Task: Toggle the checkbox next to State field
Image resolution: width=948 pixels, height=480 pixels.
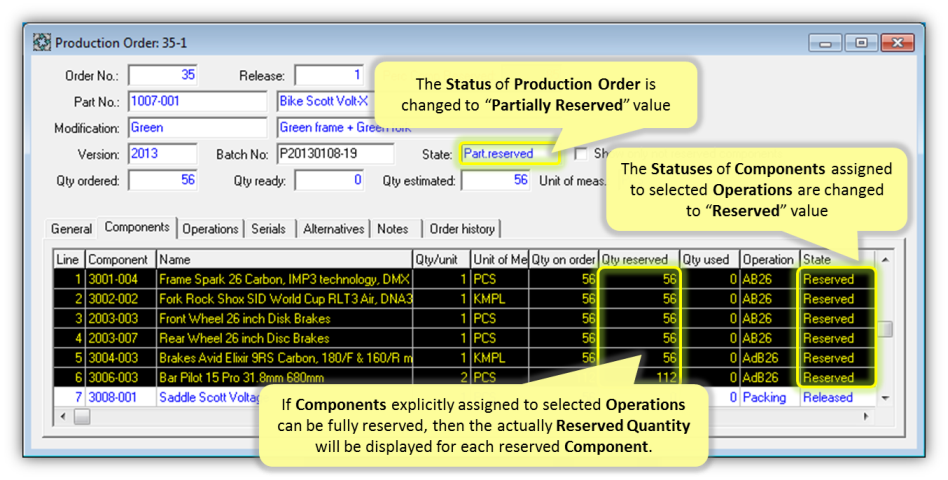Action: click(580, 154)
